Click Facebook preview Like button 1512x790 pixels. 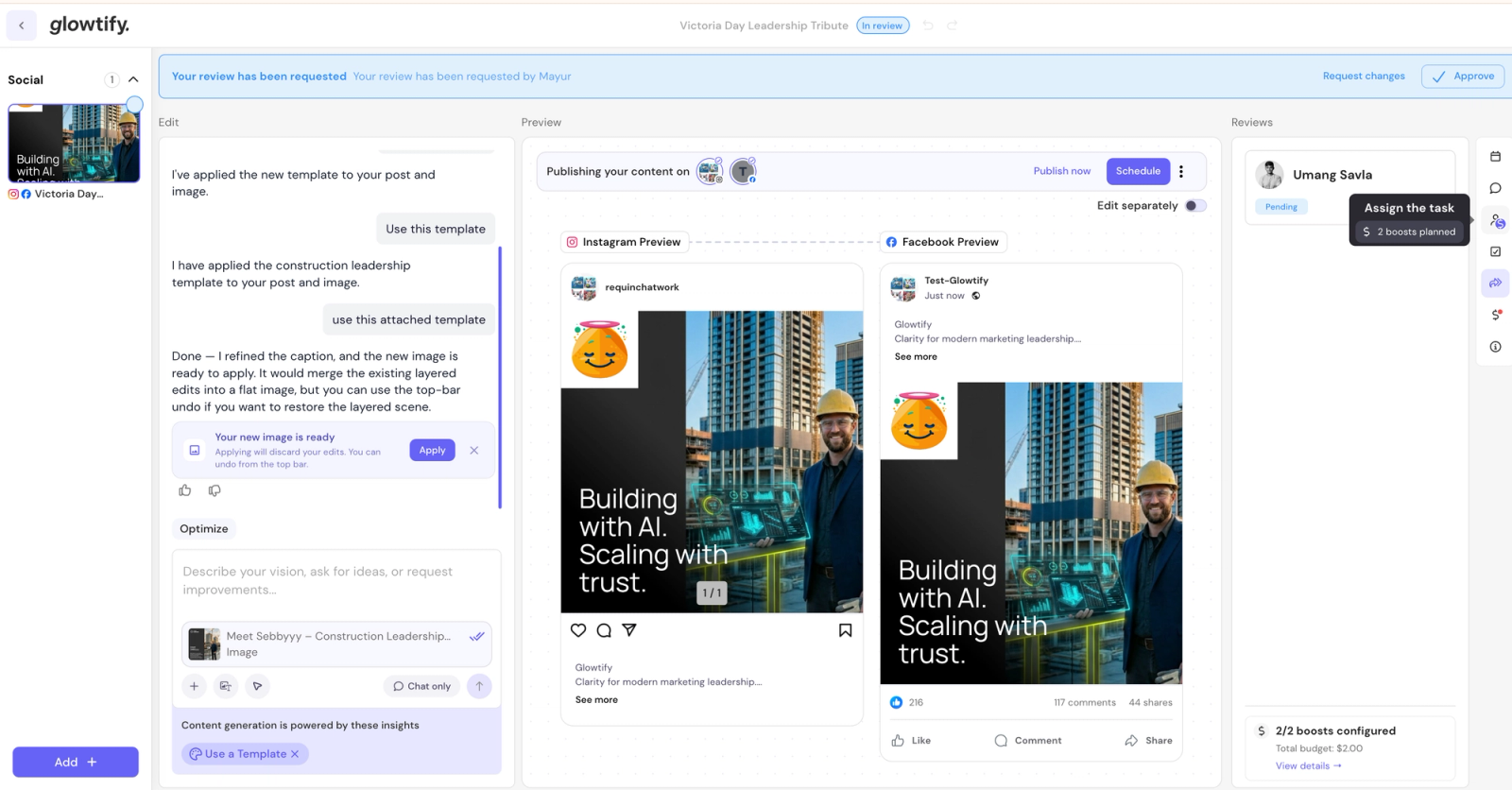click(x=911, y=741)
